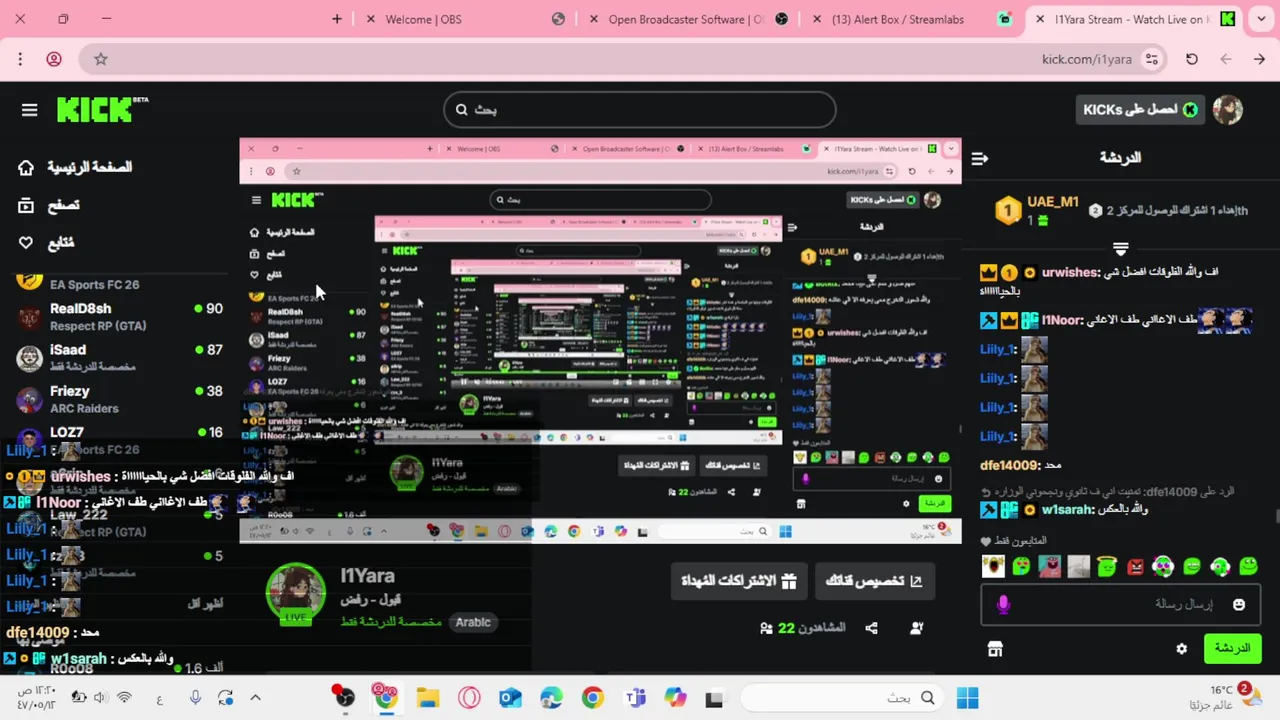1280x720 pixels.
Task: Click the 'احصل على KICKs' button
Action: point(1140,110)
